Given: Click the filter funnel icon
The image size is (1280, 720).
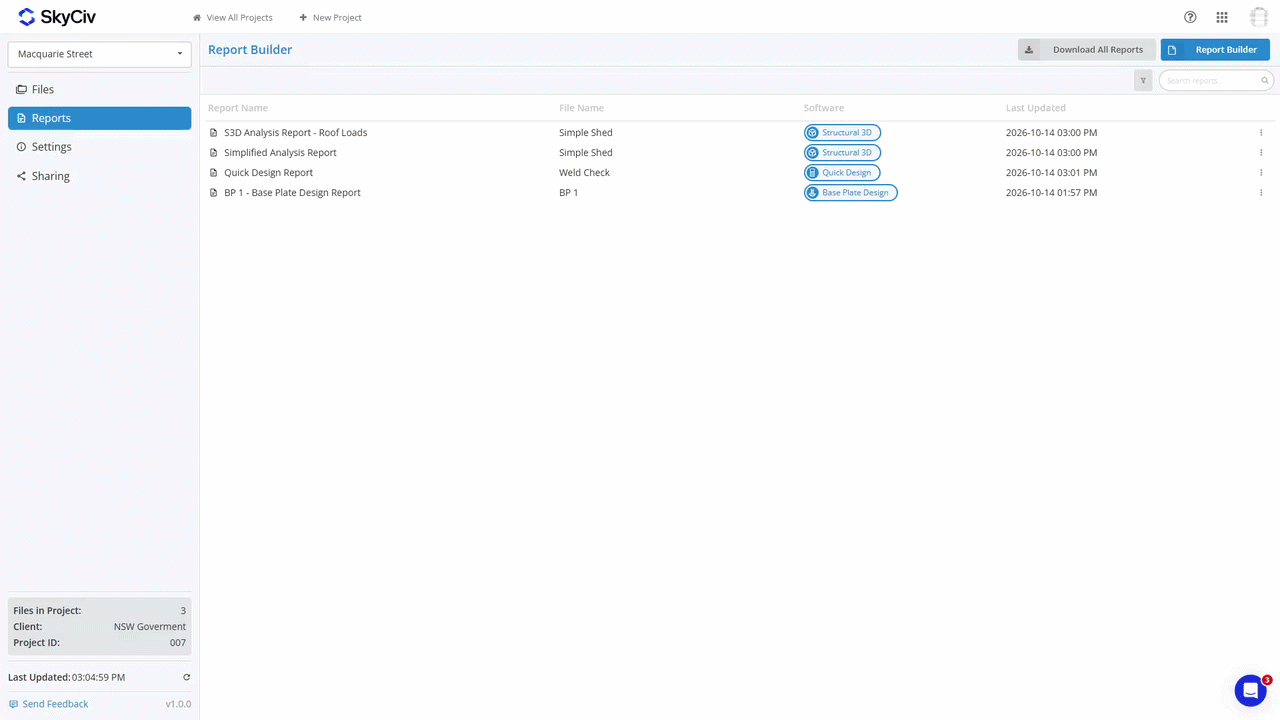Looking at the screenshot, I should click(x=1143, y=80).
